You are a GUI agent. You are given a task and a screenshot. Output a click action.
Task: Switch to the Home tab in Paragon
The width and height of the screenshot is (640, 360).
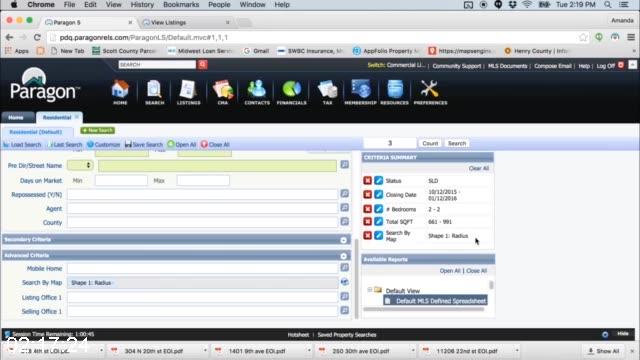[17, 118]
